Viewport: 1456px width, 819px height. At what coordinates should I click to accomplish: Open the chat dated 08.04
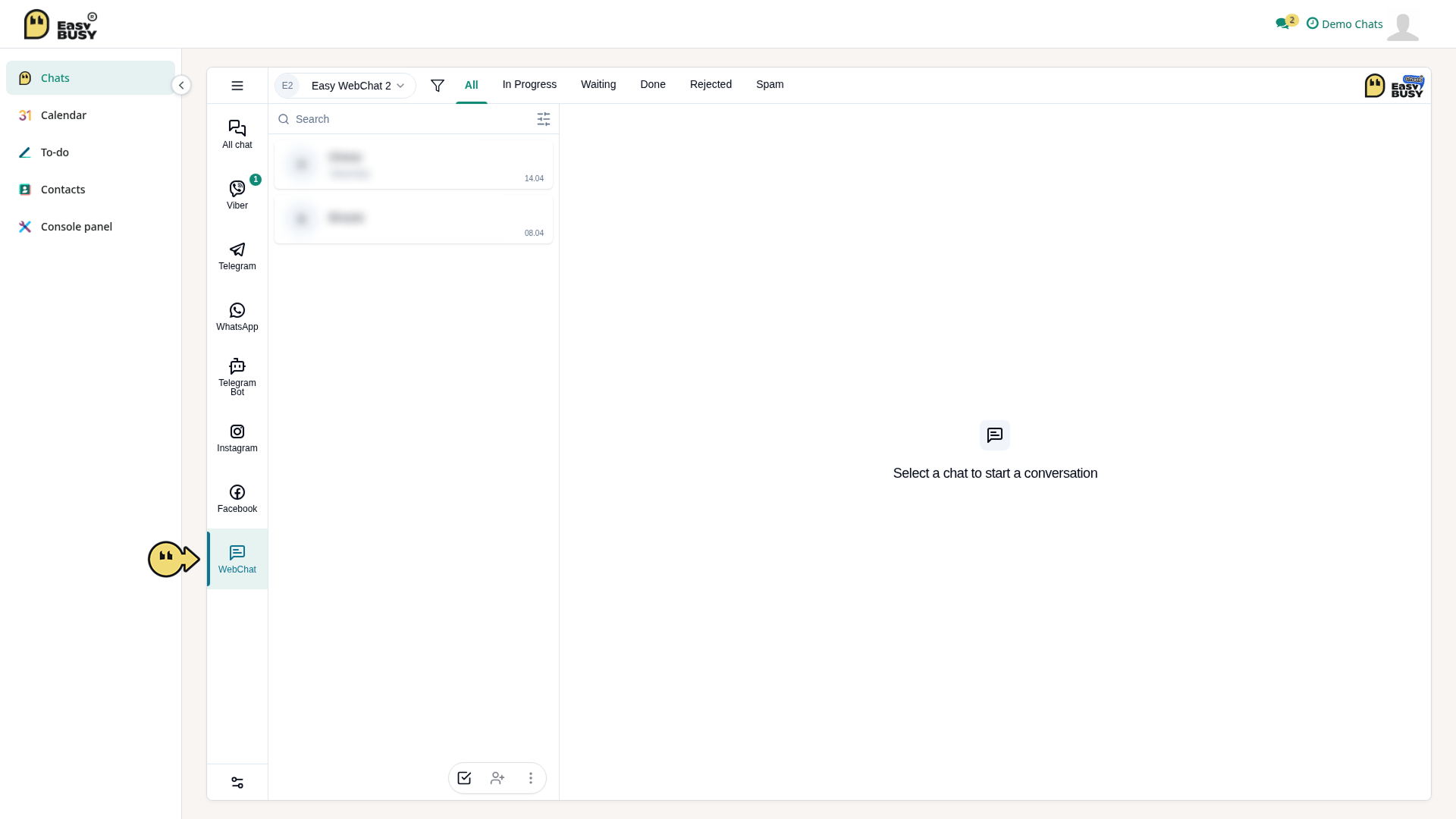413,219
